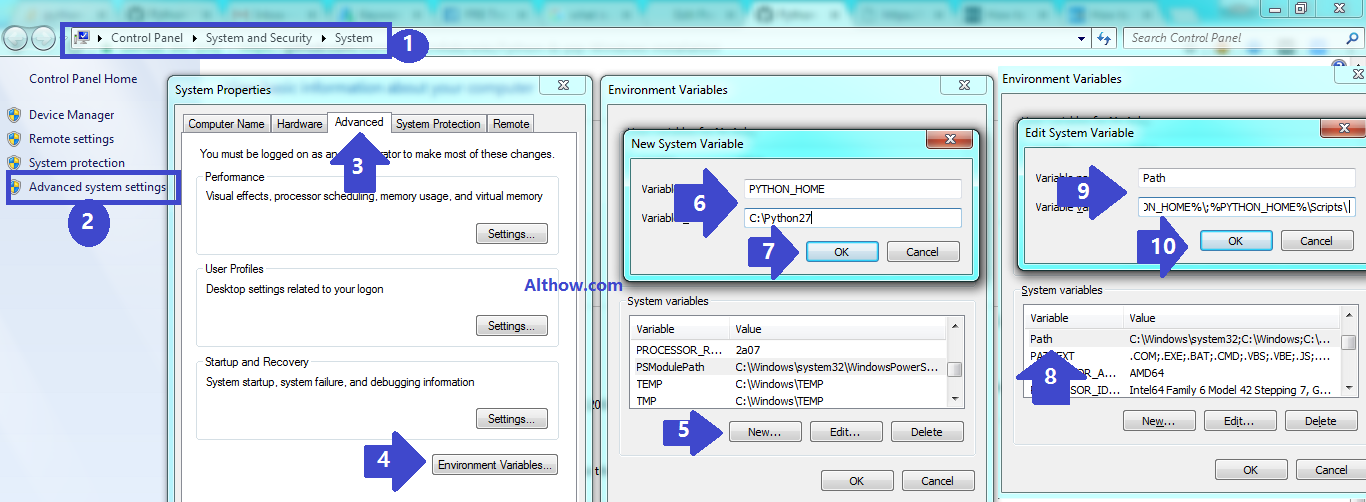The height and width of the screenshot is (502, 1366).
Task: Click Cancel in New System Variable dialog
Action: [x=923, y=252]
